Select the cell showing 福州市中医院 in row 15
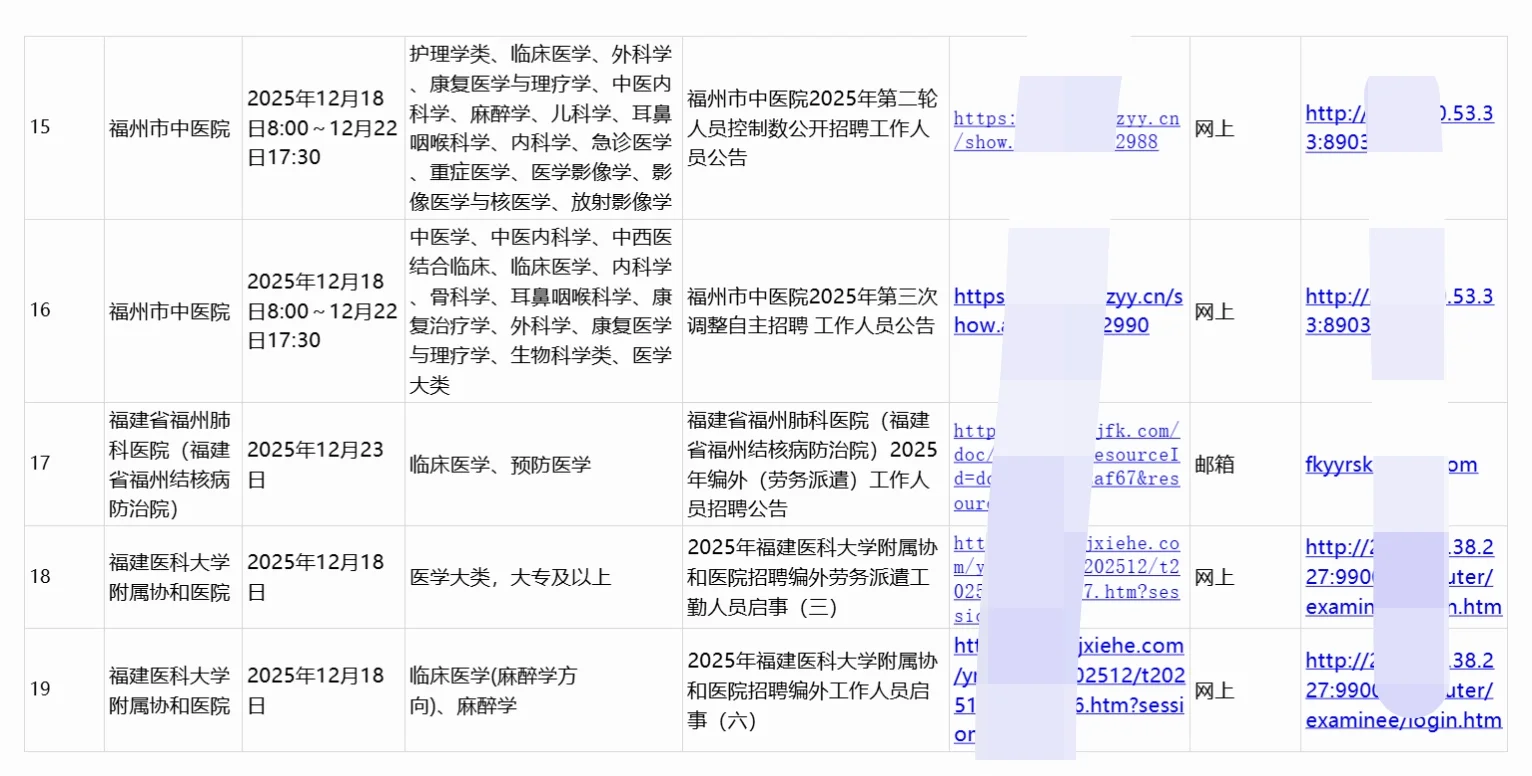This screenshot has height=776, width=1532. pyautogui.click(x=172, y=127)
